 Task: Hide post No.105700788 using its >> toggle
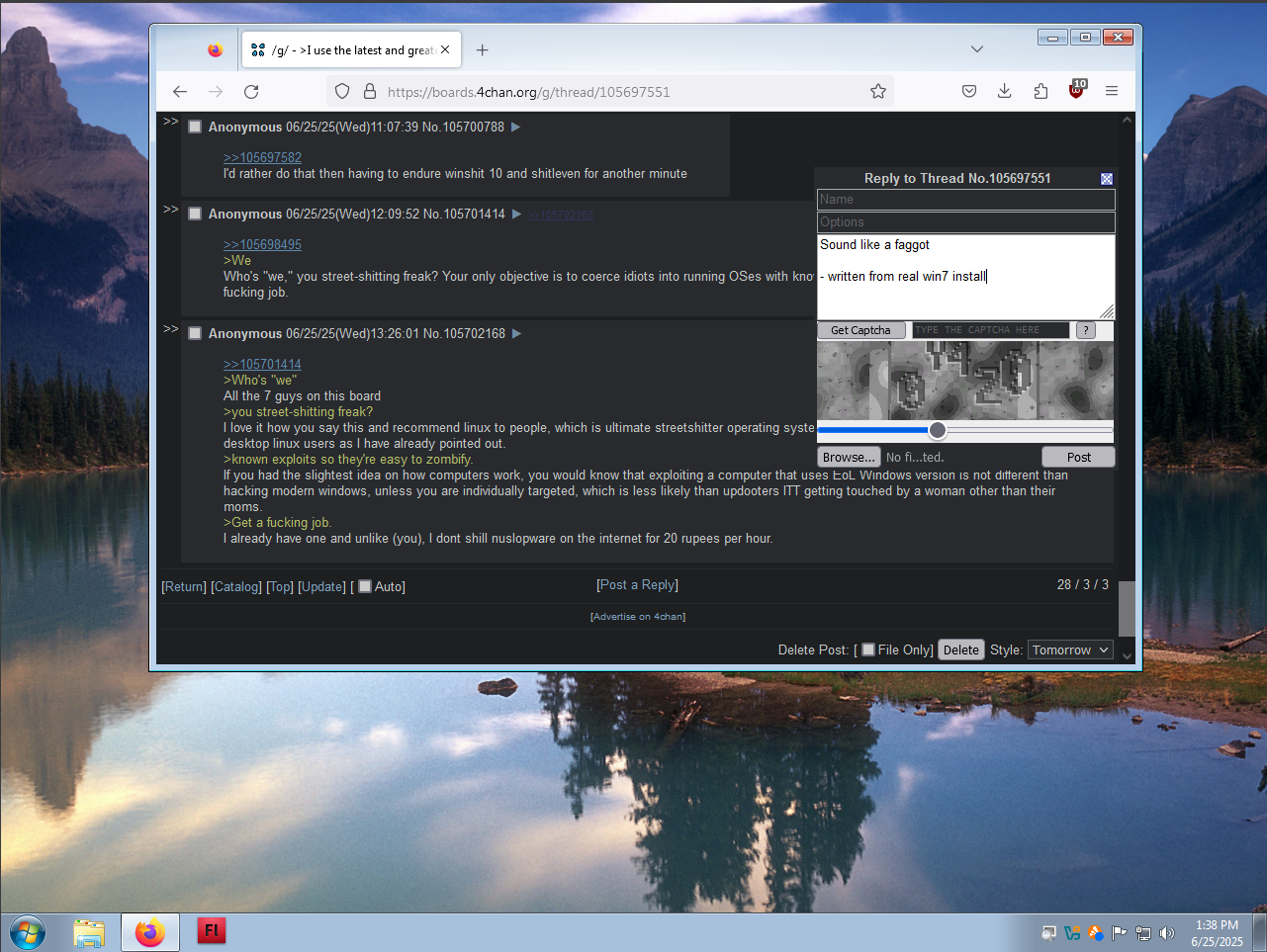pos(171,122)
